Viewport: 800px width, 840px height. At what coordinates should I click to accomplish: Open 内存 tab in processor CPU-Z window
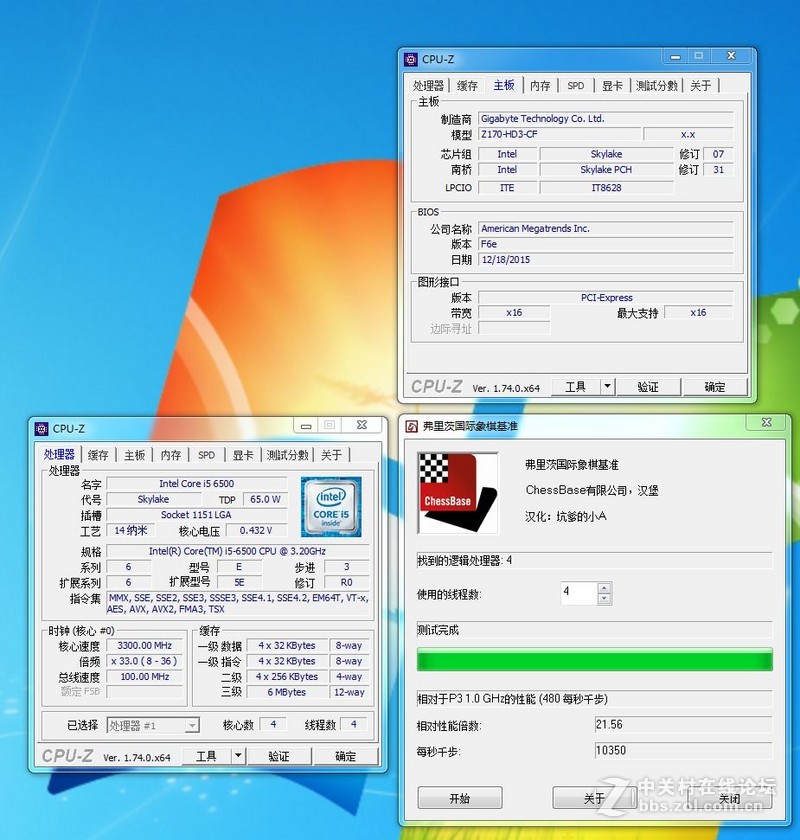click(x=171, y=455)
